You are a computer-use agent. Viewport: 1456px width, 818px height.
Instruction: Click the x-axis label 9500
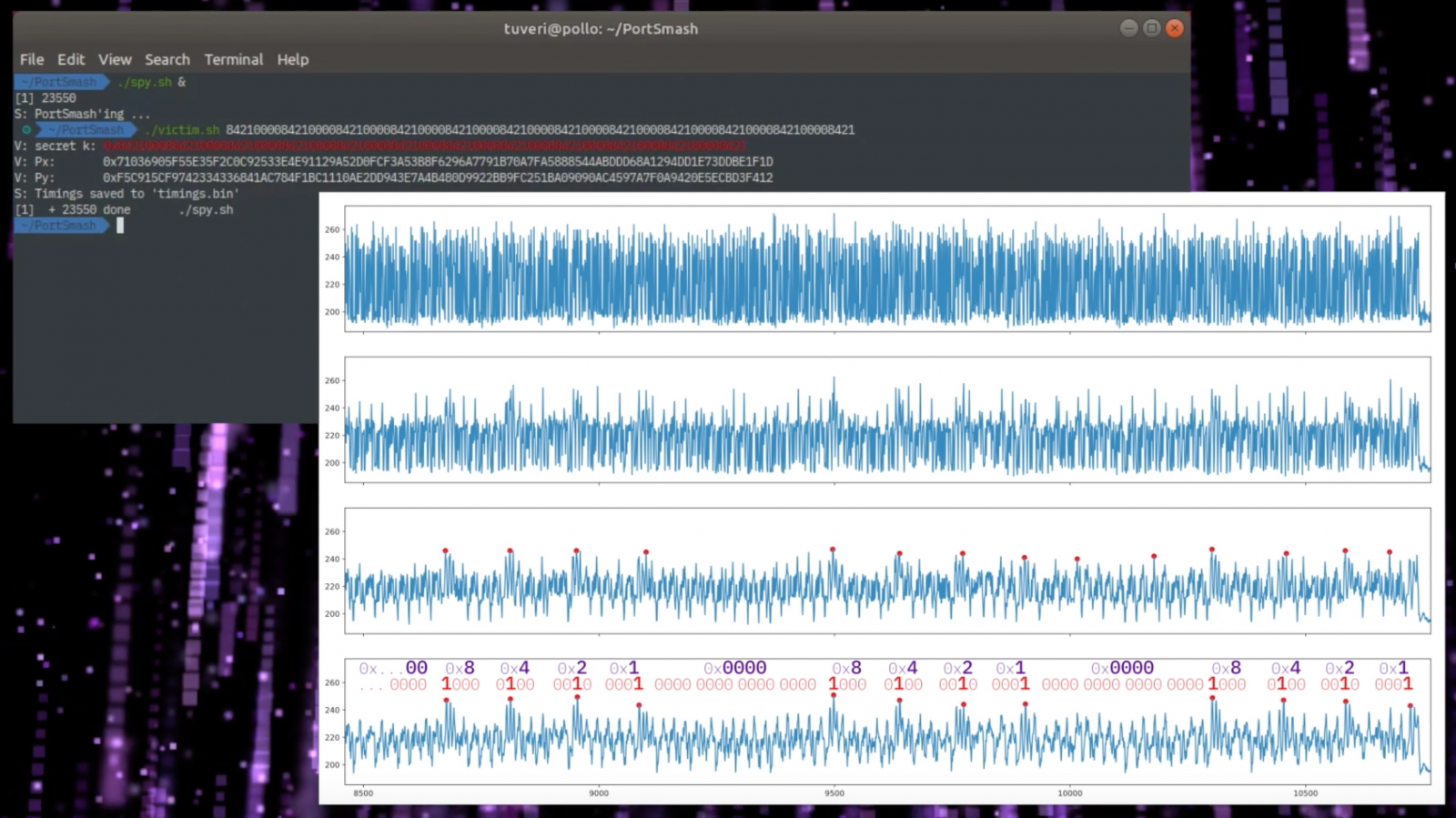click(x=834, y=793)
